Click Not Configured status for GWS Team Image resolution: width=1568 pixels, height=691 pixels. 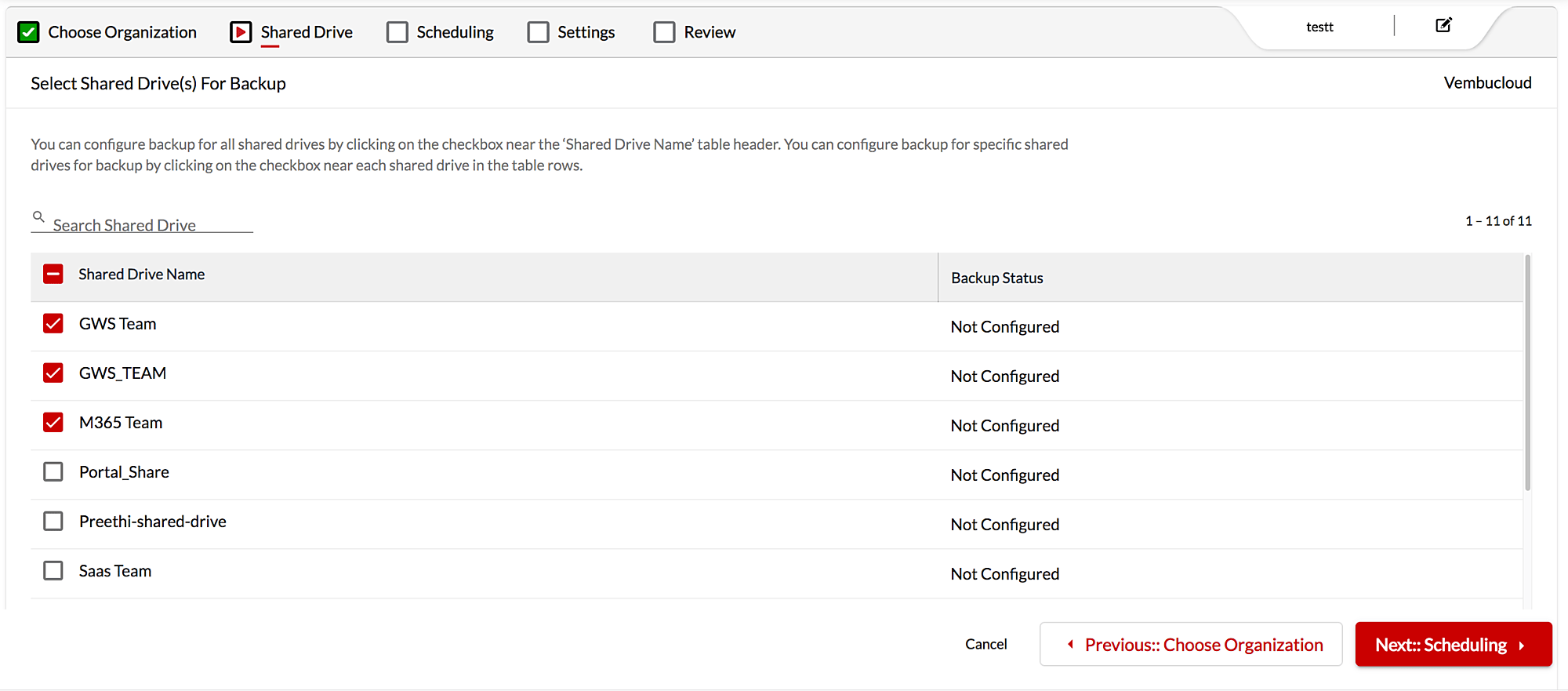click(1005, 326)
